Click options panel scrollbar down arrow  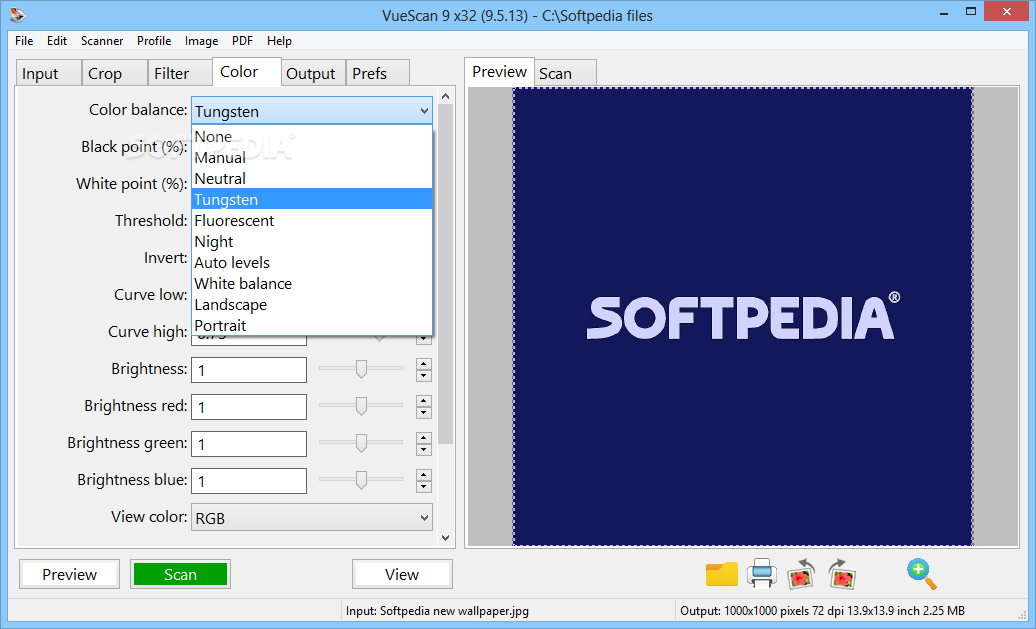[446, 538]
